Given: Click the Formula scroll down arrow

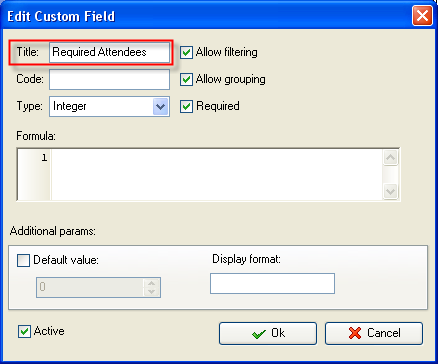Looking at the screenshot, I should (390, 191).
